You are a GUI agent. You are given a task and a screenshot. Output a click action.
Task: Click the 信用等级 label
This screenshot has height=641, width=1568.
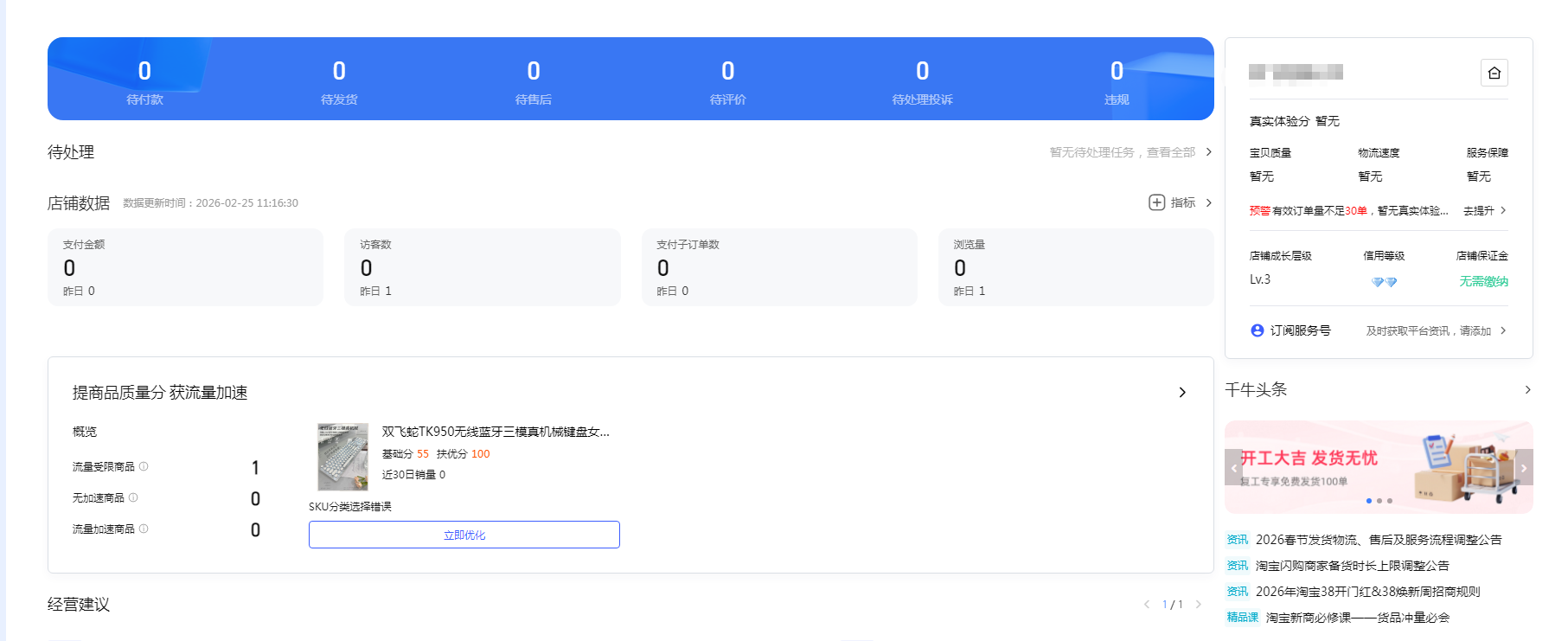click(x=1384, y=255)
